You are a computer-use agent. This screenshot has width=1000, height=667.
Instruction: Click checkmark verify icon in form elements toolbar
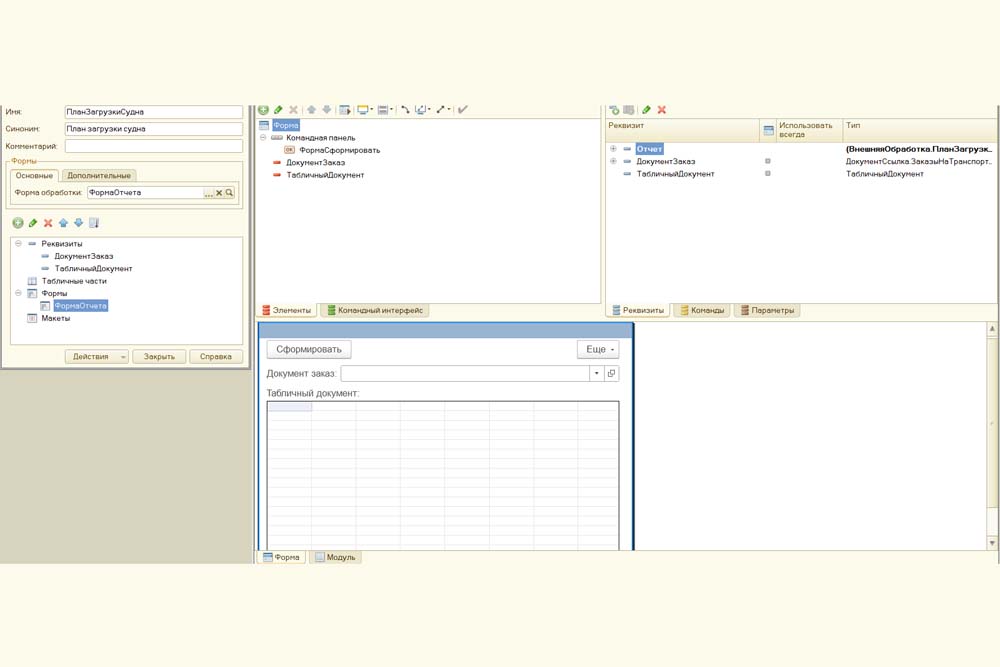pos(463,109)
